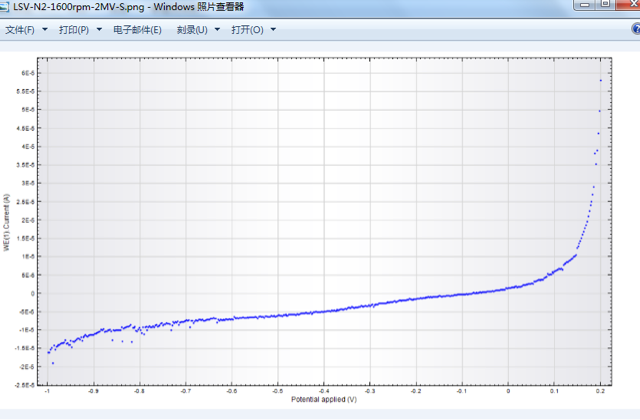Screen dimensions: 640x420
Task: Open the 打开(O) menu
Action: tap(247, 30)
